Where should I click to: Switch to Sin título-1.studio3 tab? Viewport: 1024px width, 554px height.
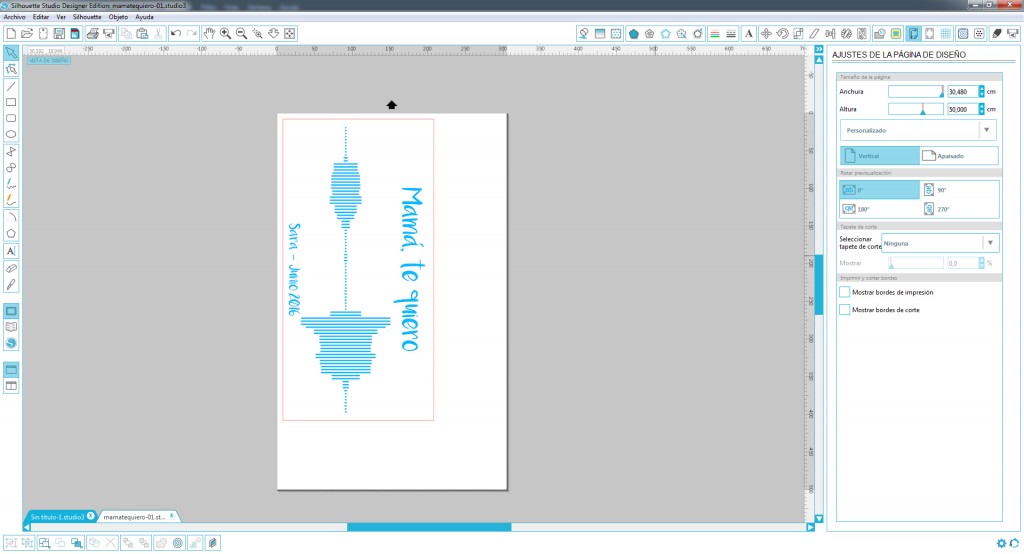pos(57,517)
